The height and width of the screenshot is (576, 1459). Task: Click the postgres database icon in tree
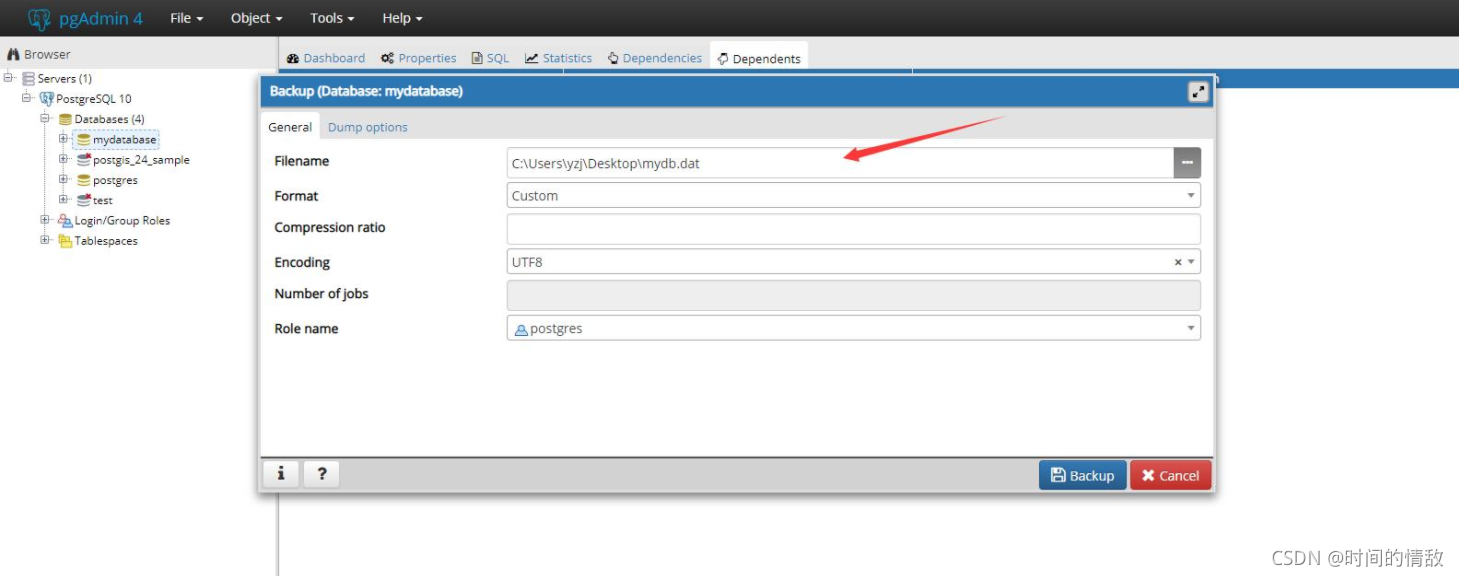tap(84, 180)
